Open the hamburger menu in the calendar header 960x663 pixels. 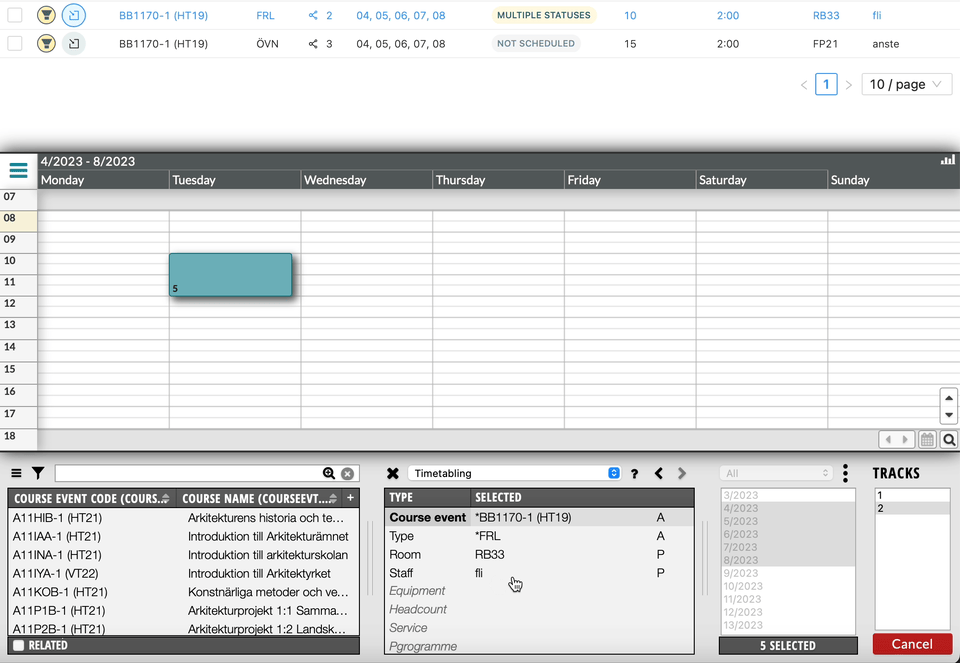click(x=17, y=169)
